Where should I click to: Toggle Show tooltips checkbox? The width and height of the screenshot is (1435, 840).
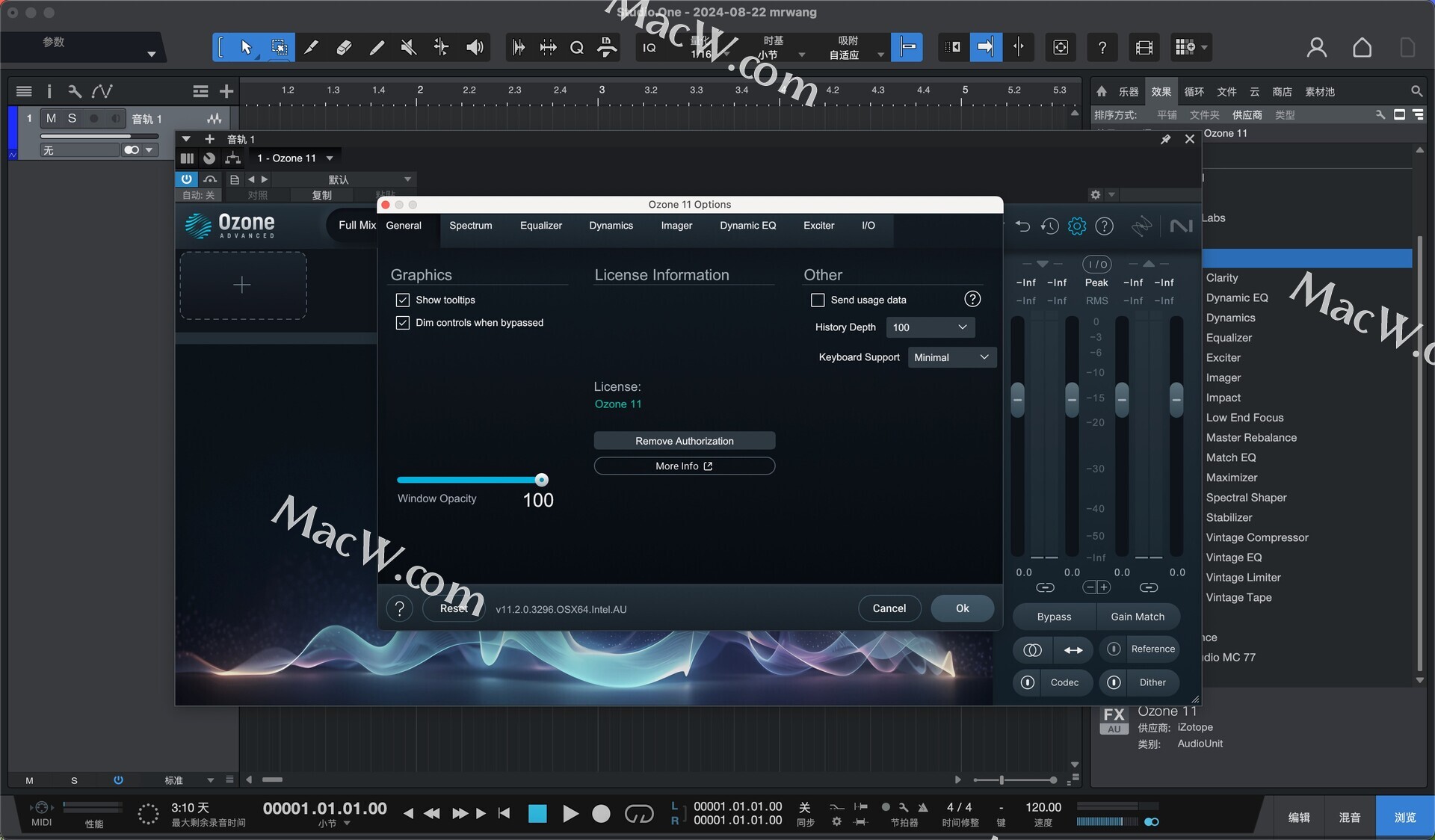coord(402,300)
